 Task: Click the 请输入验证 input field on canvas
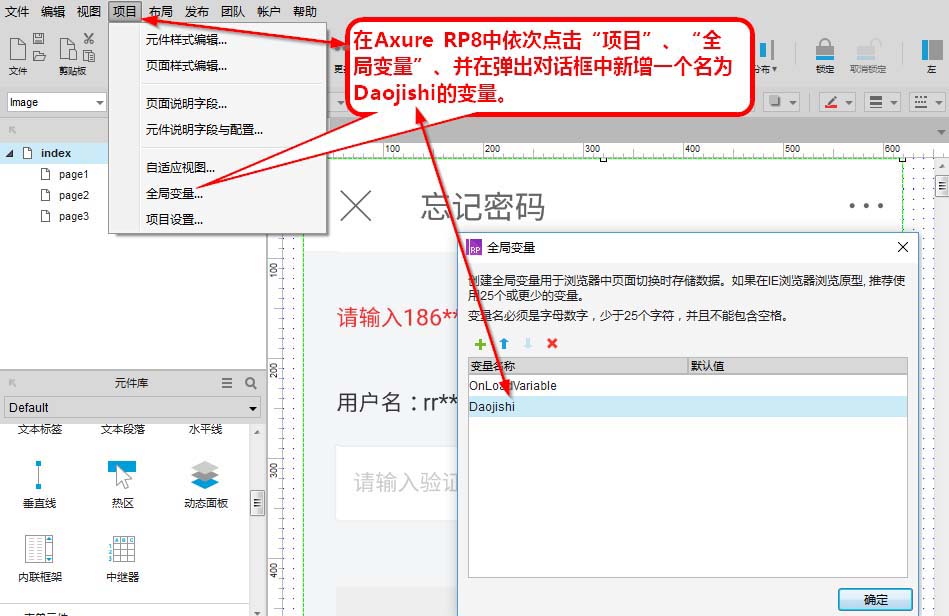(x=397, y=483)
